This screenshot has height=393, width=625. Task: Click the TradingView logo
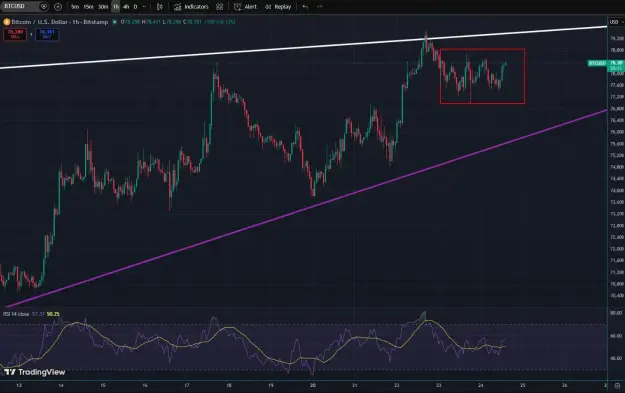[x=35, y=372]
